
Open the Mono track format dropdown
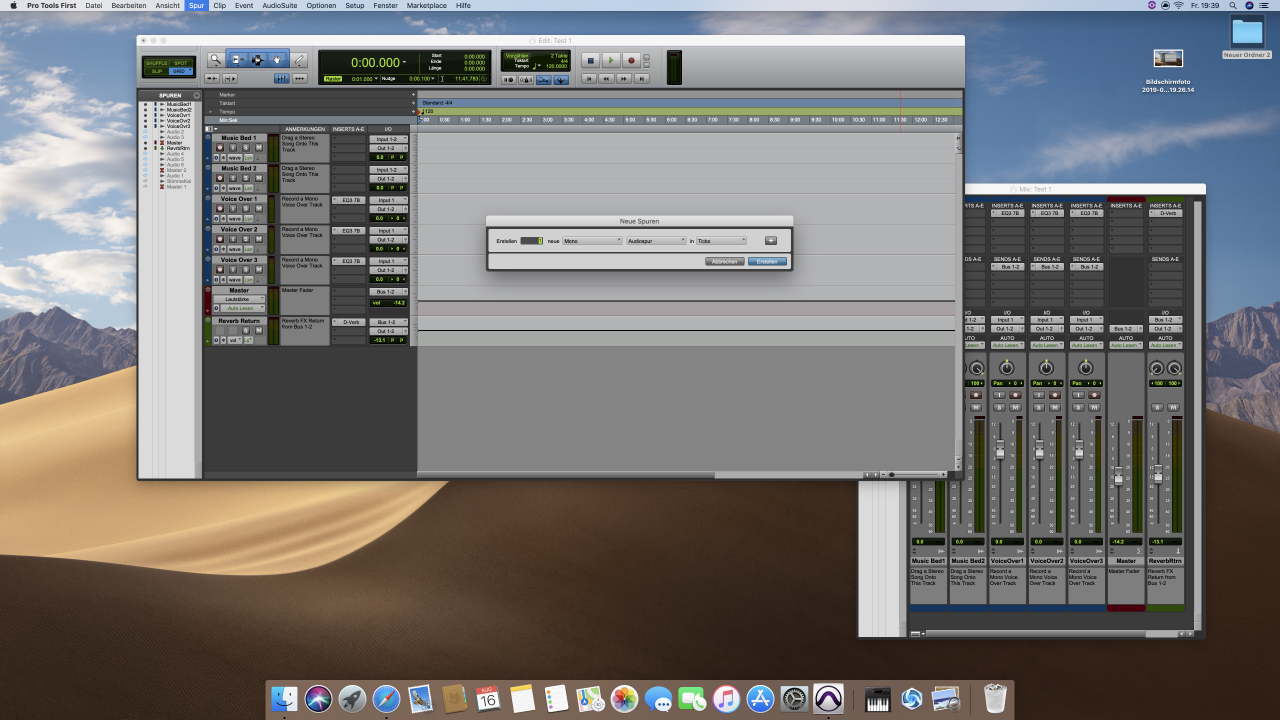coord(592,241)
